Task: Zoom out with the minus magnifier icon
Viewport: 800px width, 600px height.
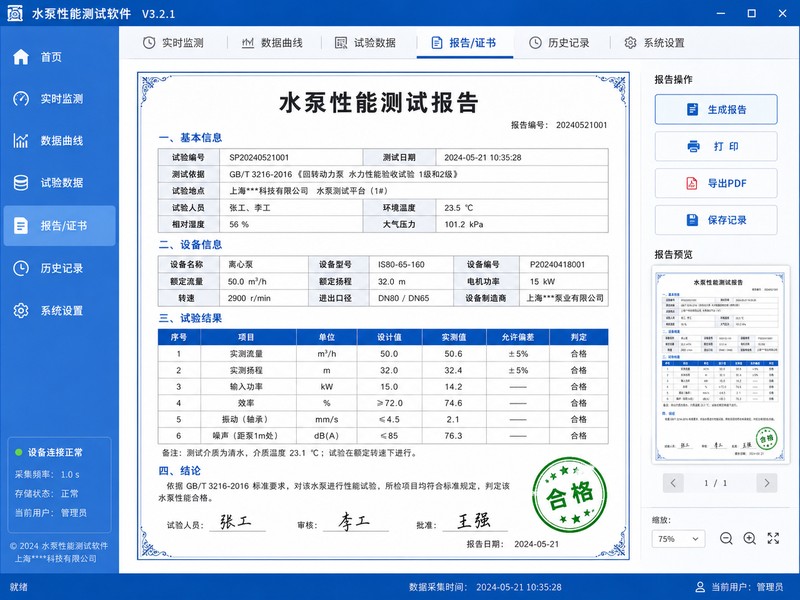Action: [x=726, y=538]
